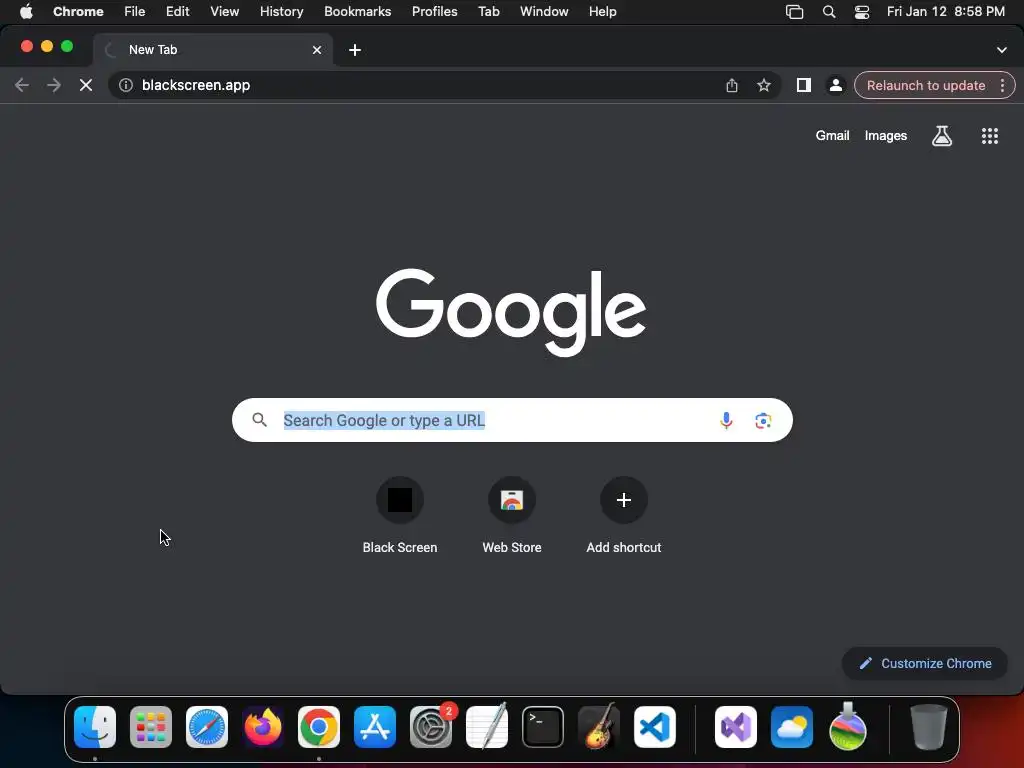Click Chrome icon in the Dock

pyautogui.click(x=319, y=726)
